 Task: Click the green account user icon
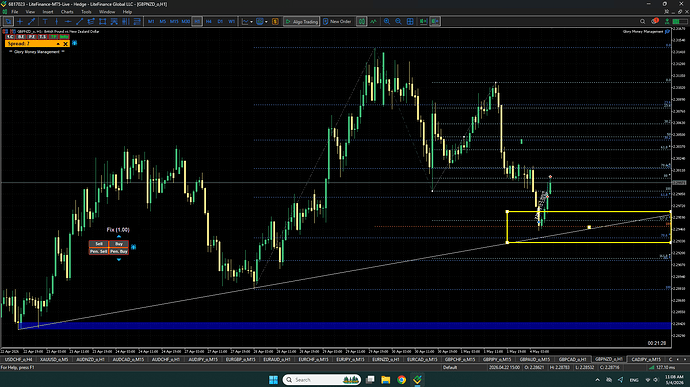[667, 21]
